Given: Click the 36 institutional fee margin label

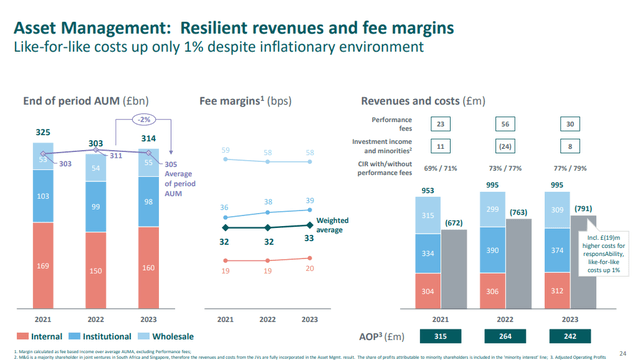Looking at the screenshot, I should [x=224, y=207].
